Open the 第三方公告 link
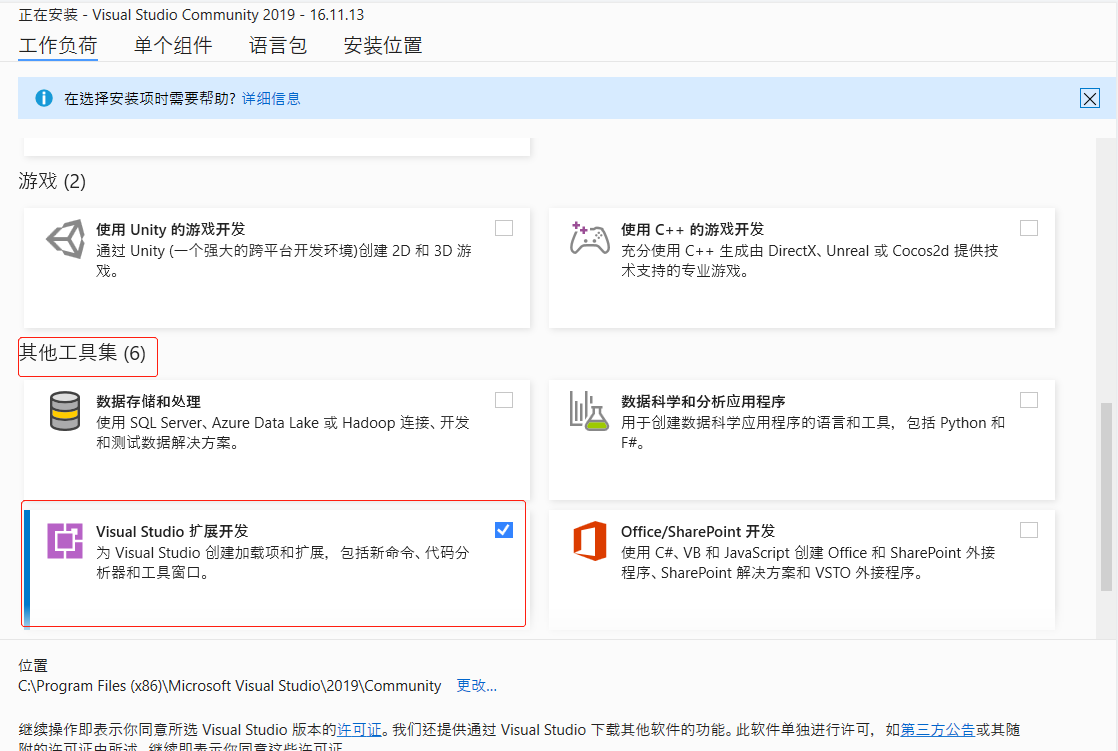 938,730
